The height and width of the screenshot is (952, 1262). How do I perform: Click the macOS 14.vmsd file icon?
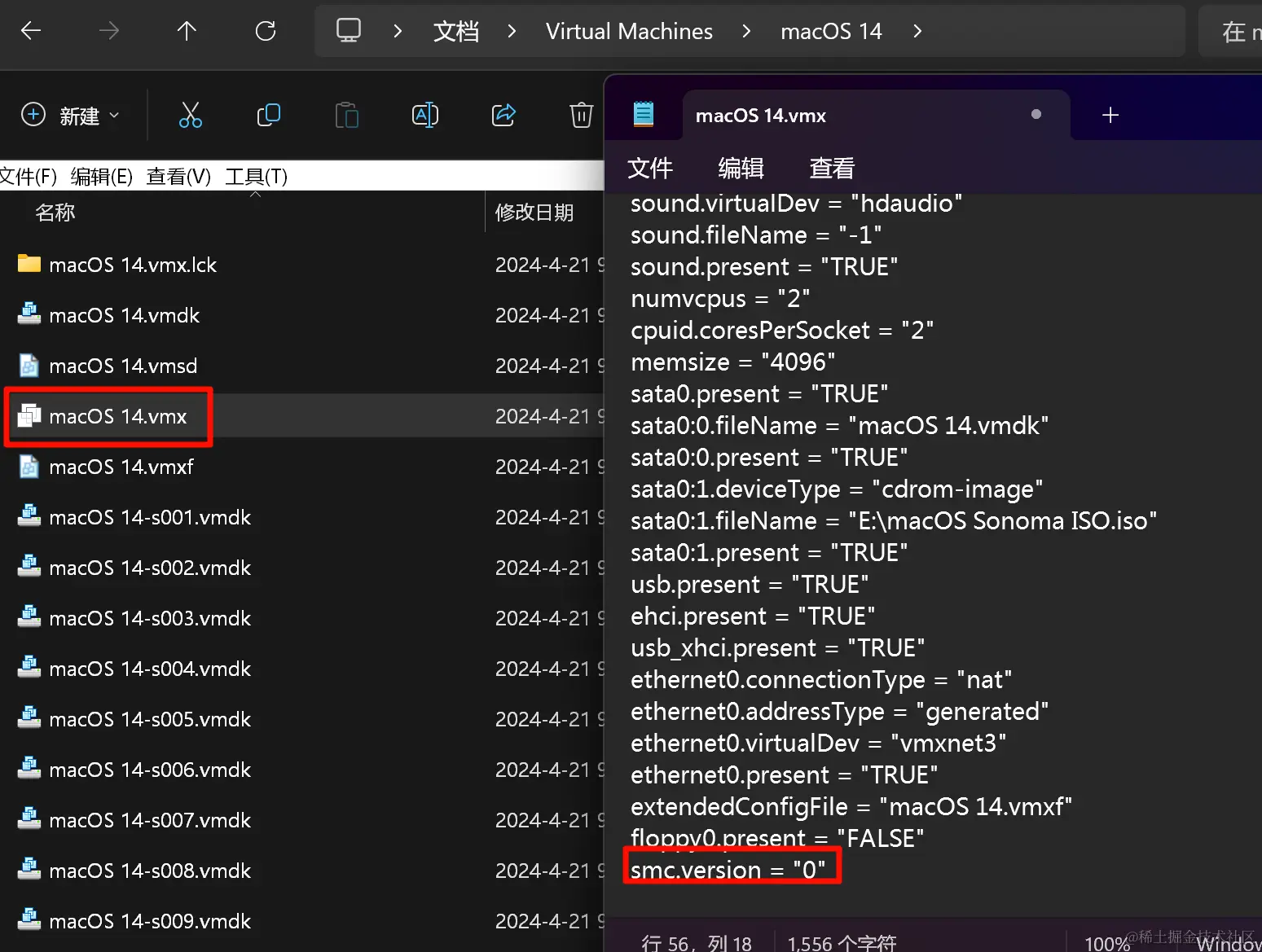[x=29, y=365]
